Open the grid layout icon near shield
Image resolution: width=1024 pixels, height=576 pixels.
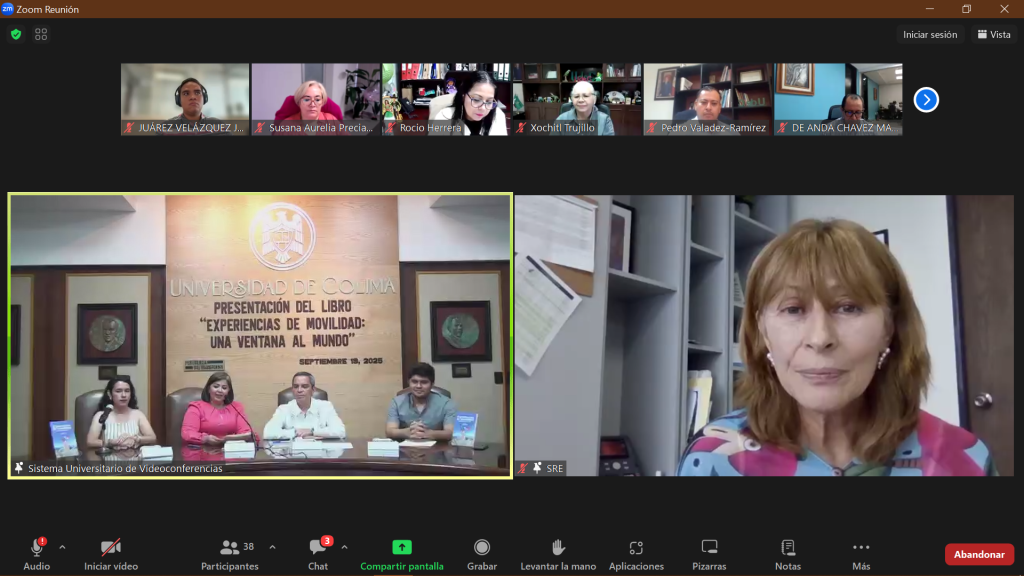point(41,34)
